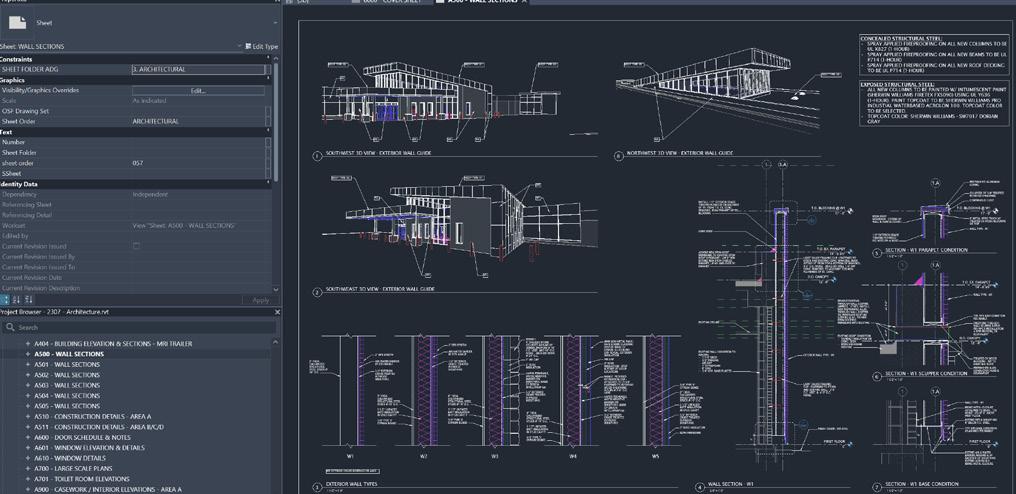Expand the A510 - CONSTRUCTION DETAILS node
This screenshot has width=1016, height=494.
point(28,416)
